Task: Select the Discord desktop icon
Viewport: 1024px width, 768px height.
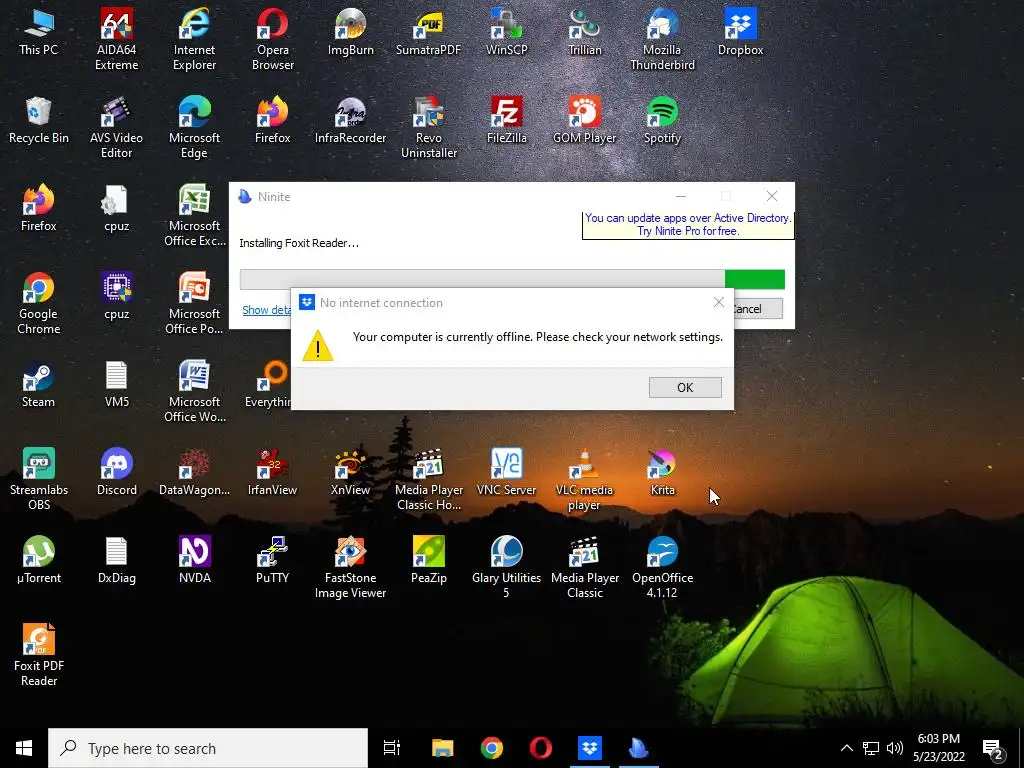Action: 116,472
